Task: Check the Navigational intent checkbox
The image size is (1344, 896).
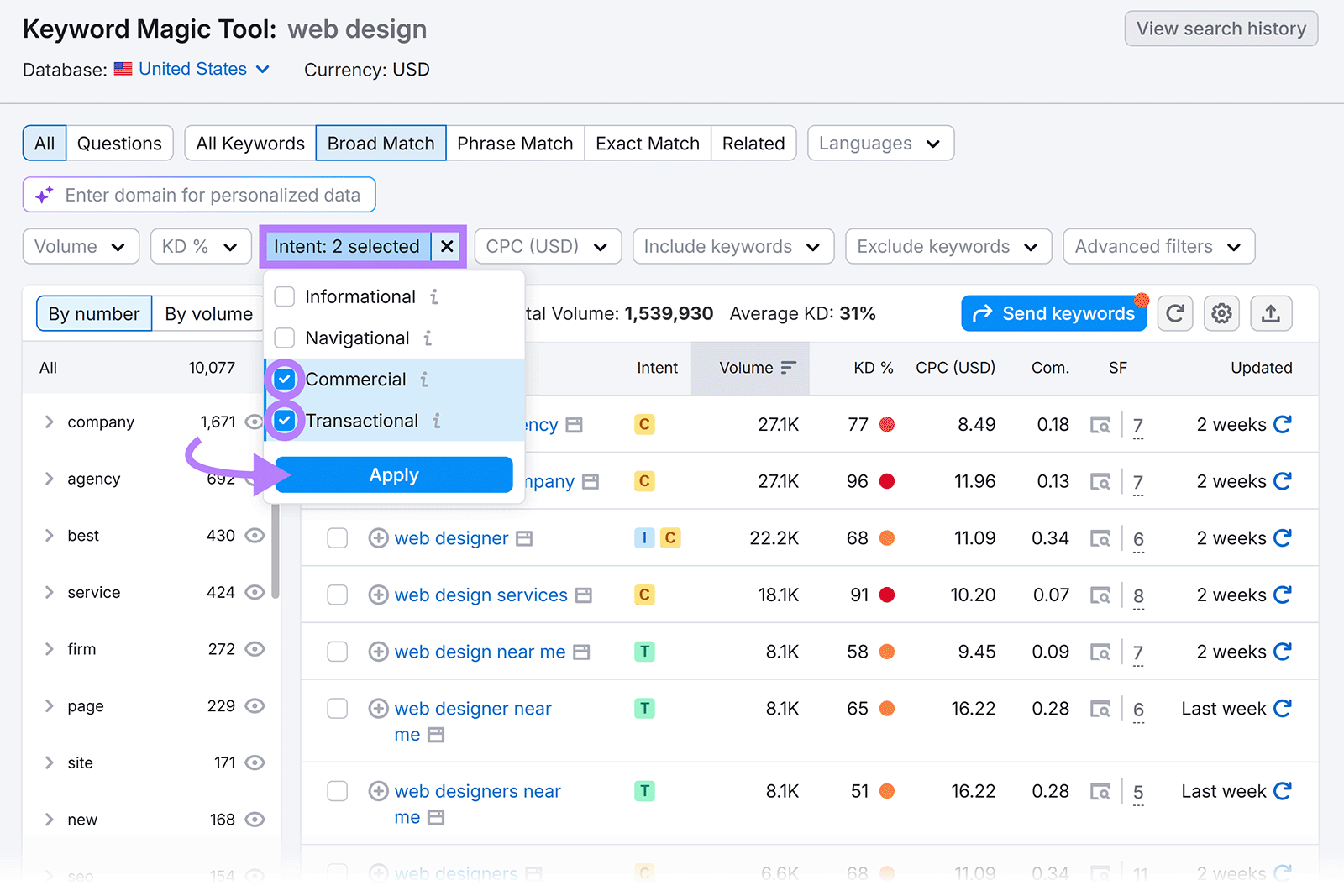Action: tap(285, 338)
